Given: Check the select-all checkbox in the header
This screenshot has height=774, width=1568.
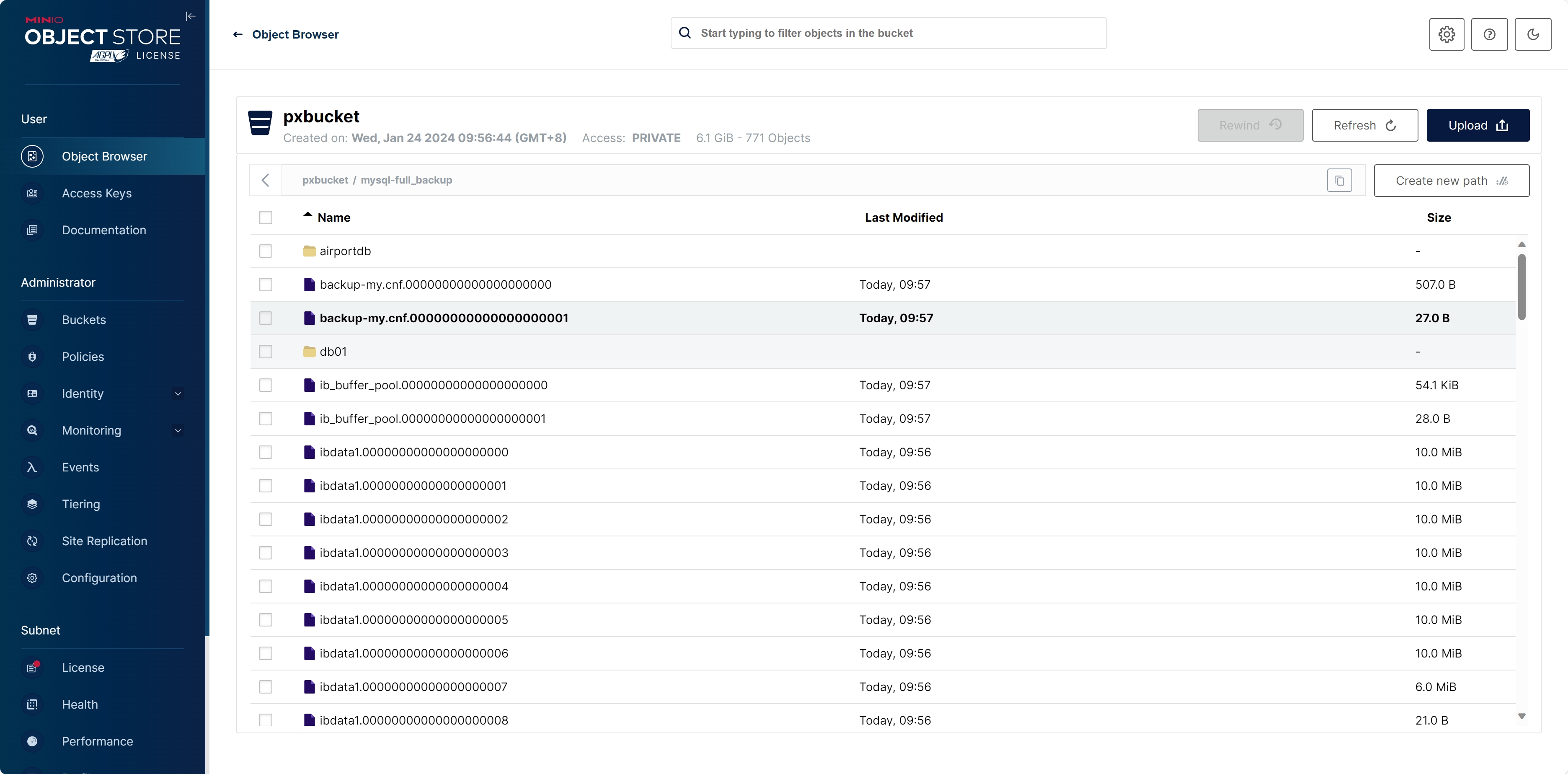Looking at the screenshot, I should 266,217.
